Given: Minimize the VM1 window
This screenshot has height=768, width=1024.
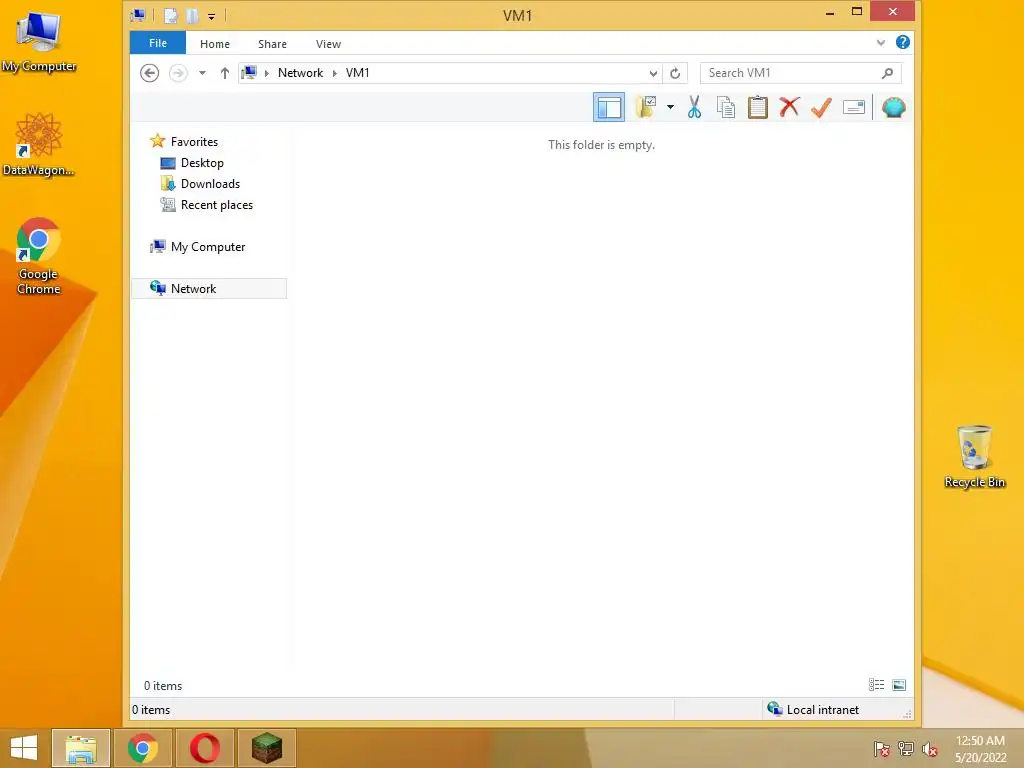Looking at the screenshot, I should coord(829,12).
